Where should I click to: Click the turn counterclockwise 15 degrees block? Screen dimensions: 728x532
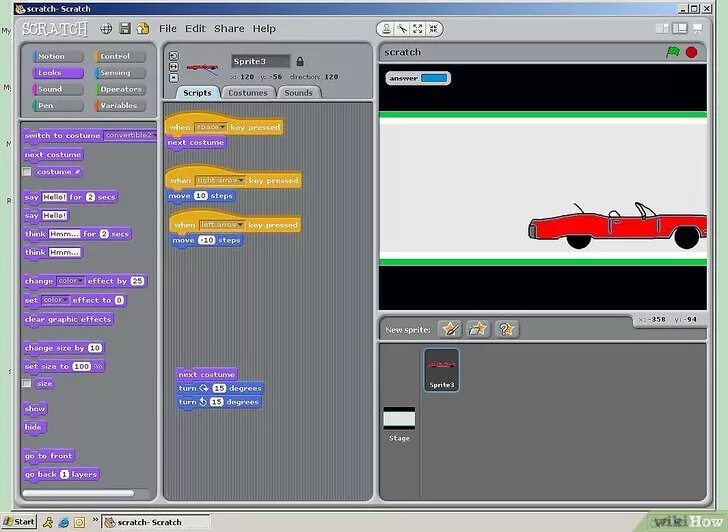[219, 402]
